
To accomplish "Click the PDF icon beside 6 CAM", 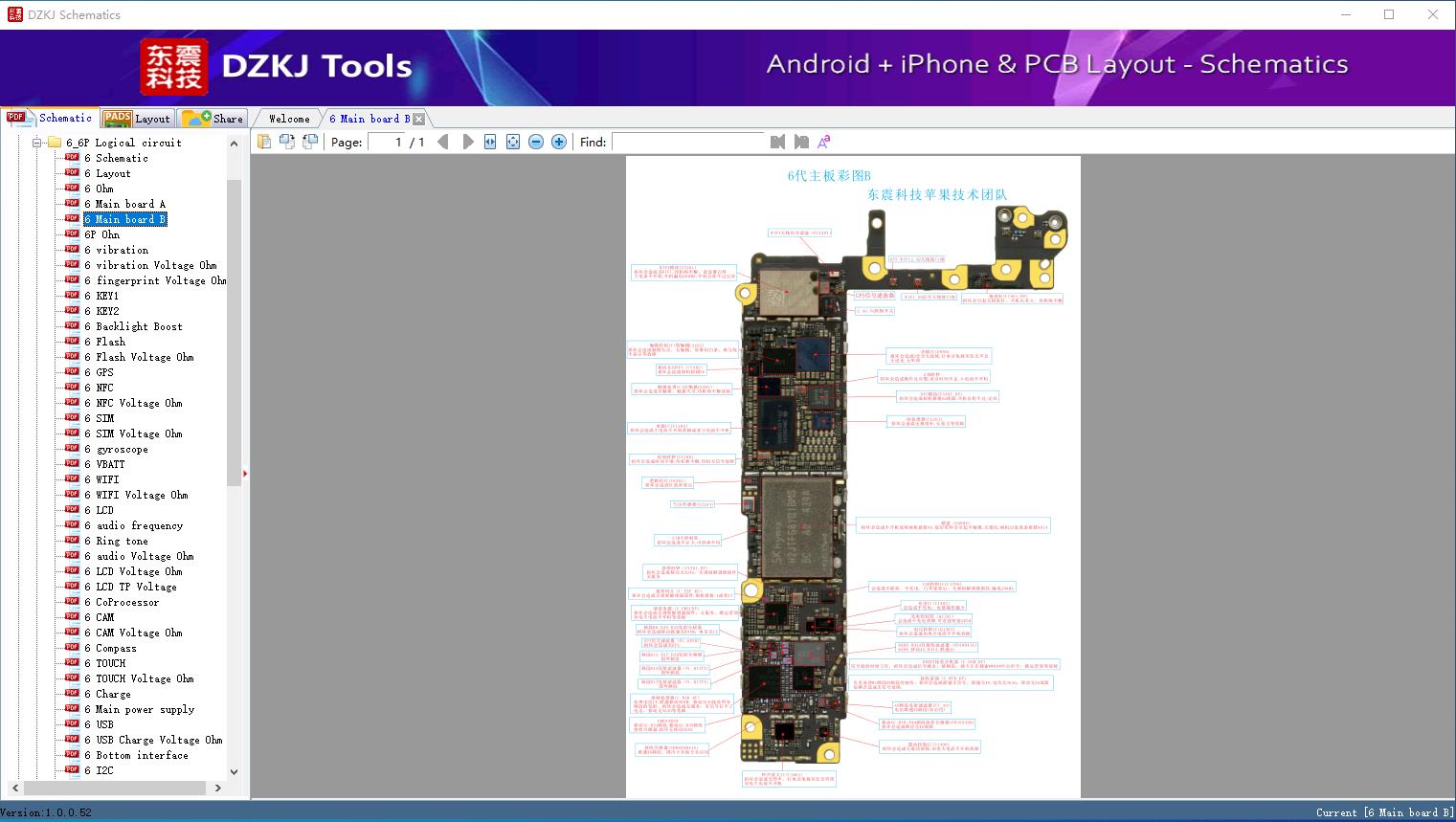I will (72, 617).
